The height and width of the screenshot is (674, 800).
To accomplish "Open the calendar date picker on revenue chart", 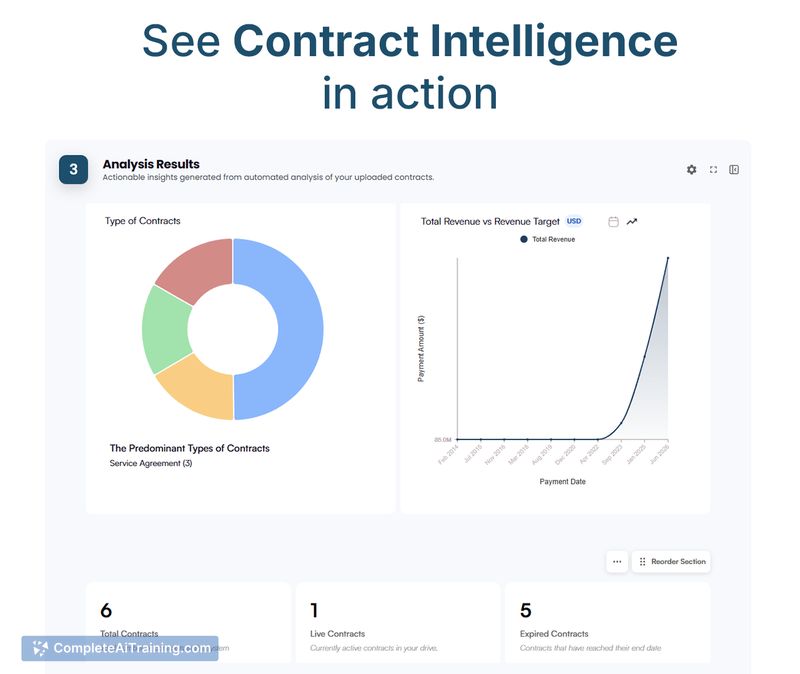I will pyautogui.click(x=613, y=222).
